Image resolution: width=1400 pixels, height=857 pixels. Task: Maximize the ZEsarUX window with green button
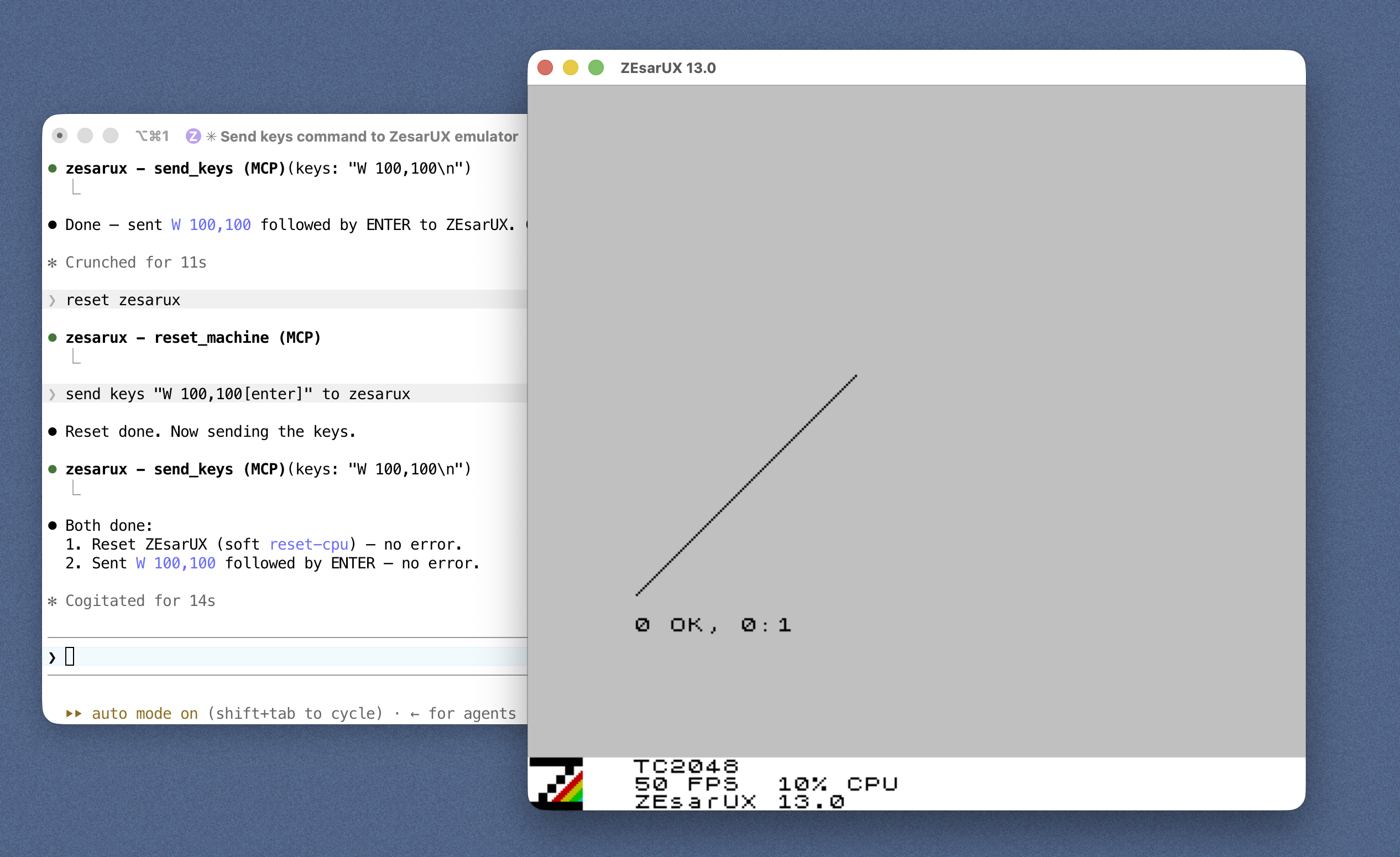(596, 68)
